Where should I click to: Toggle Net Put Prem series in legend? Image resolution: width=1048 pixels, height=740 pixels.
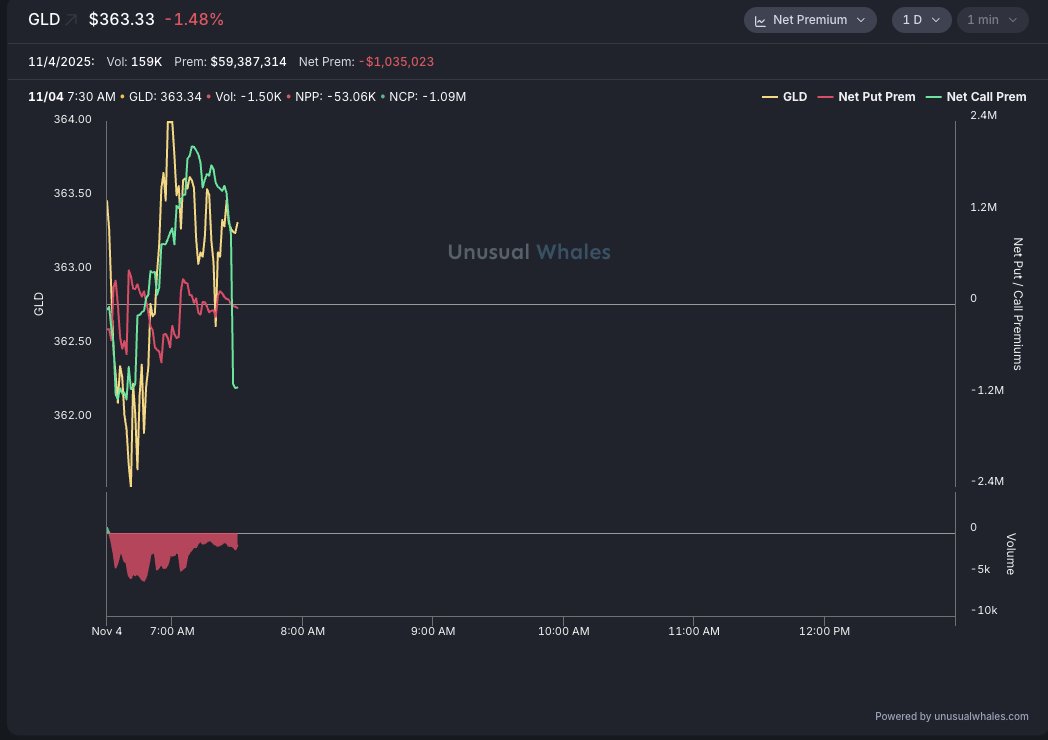tap(877, 97)
